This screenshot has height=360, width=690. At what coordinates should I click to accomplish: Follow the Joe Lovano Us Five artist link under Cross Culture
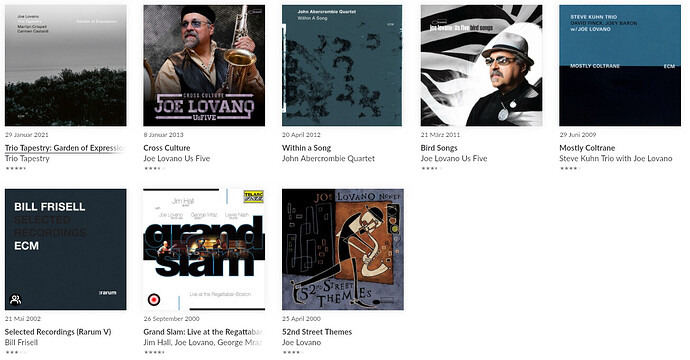176,158
